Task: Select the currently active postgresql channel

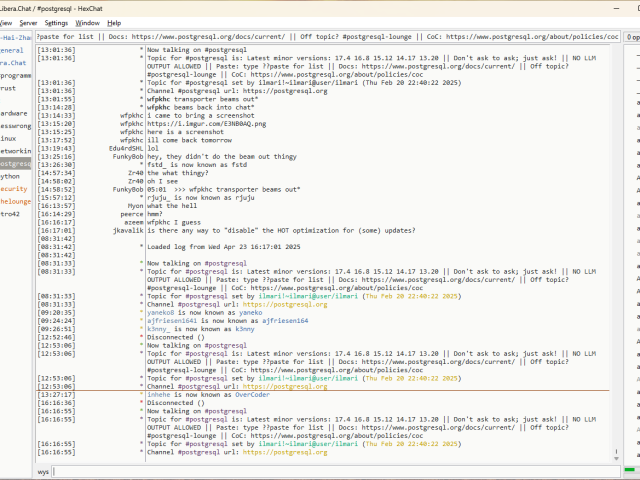Action: [15, 163]
